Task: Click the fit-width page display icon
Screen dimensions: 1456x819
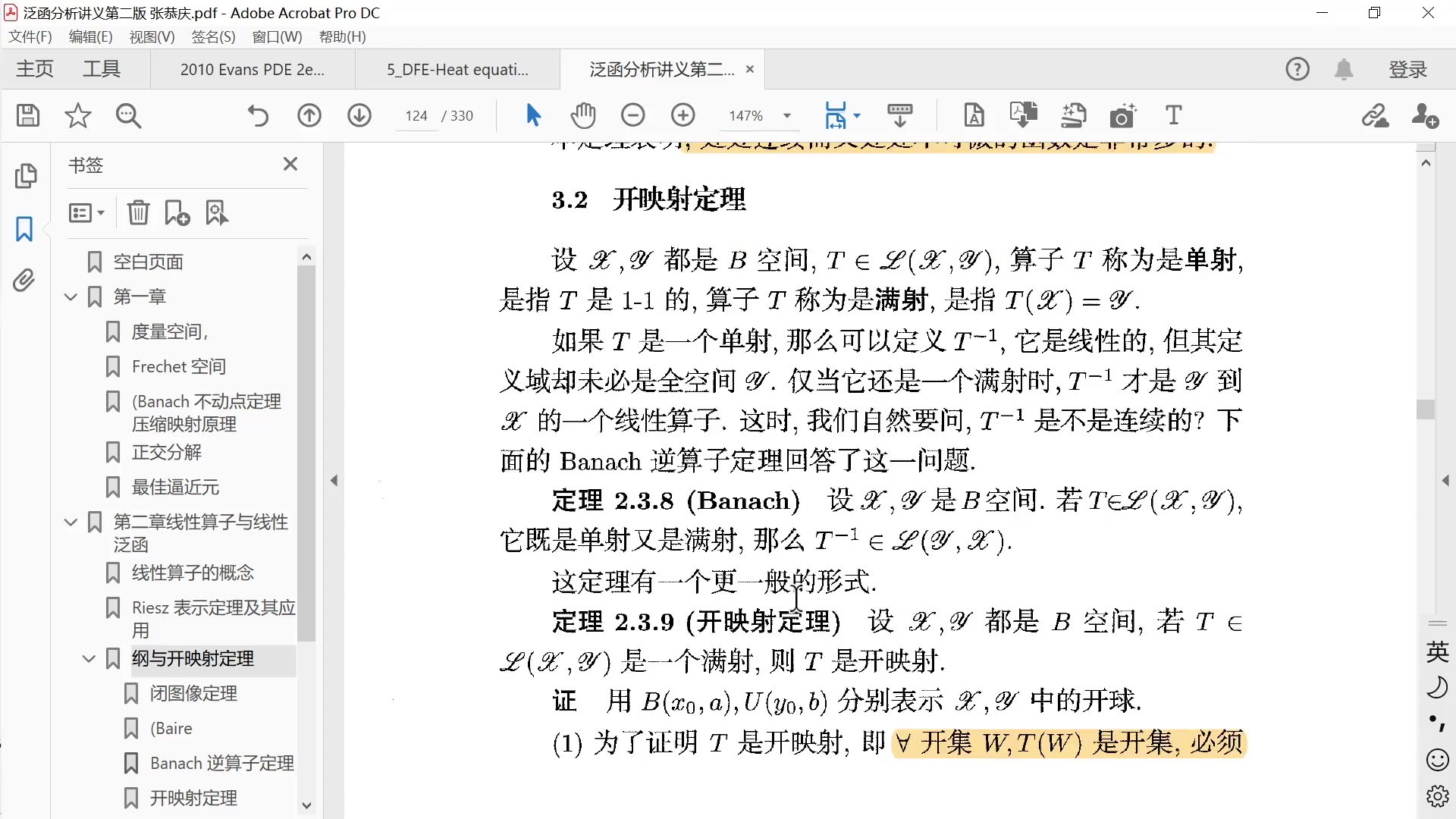Action: 835,115
